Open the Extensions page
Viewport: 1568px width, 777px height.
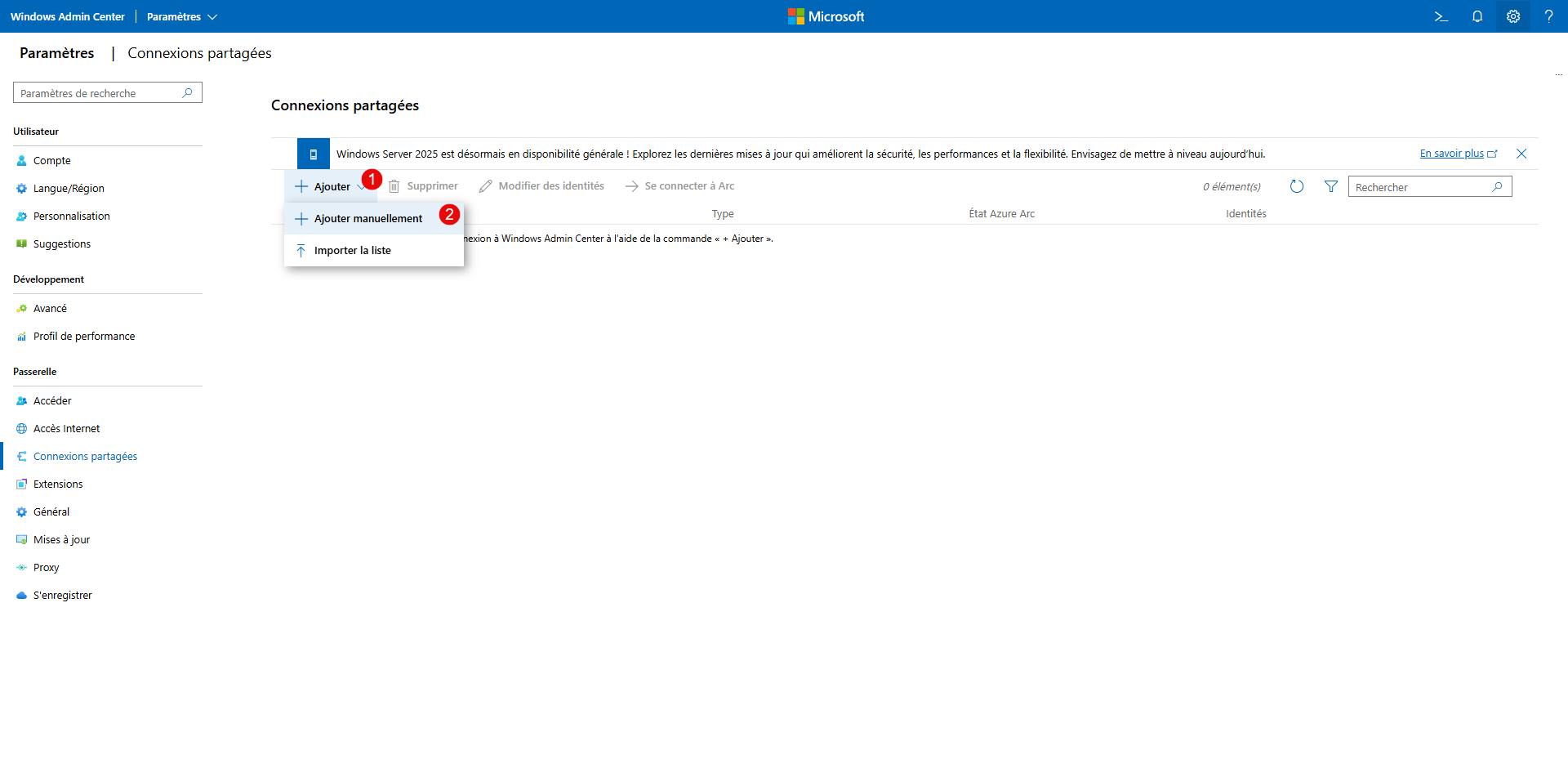pyautogui.click(x=58, y=485)
